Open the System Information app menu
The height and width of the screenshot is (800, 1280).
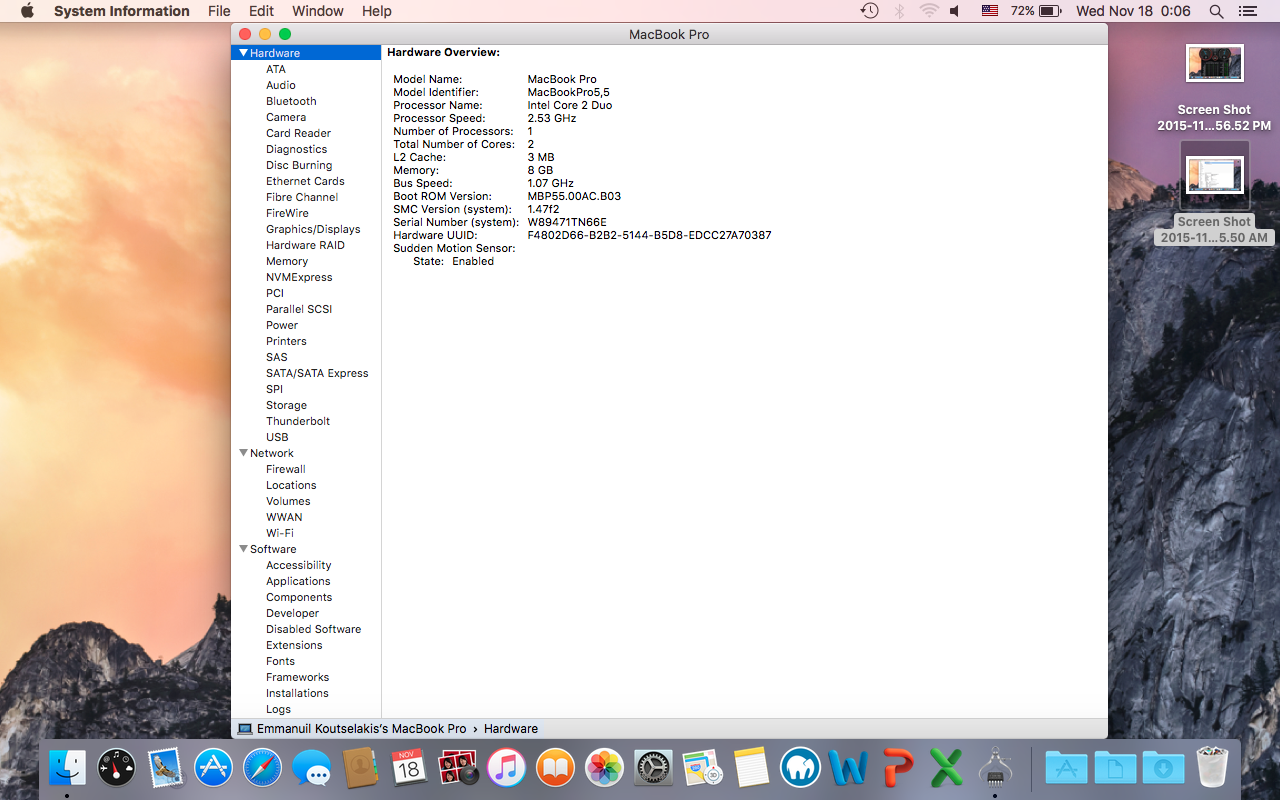click(121, 11)
